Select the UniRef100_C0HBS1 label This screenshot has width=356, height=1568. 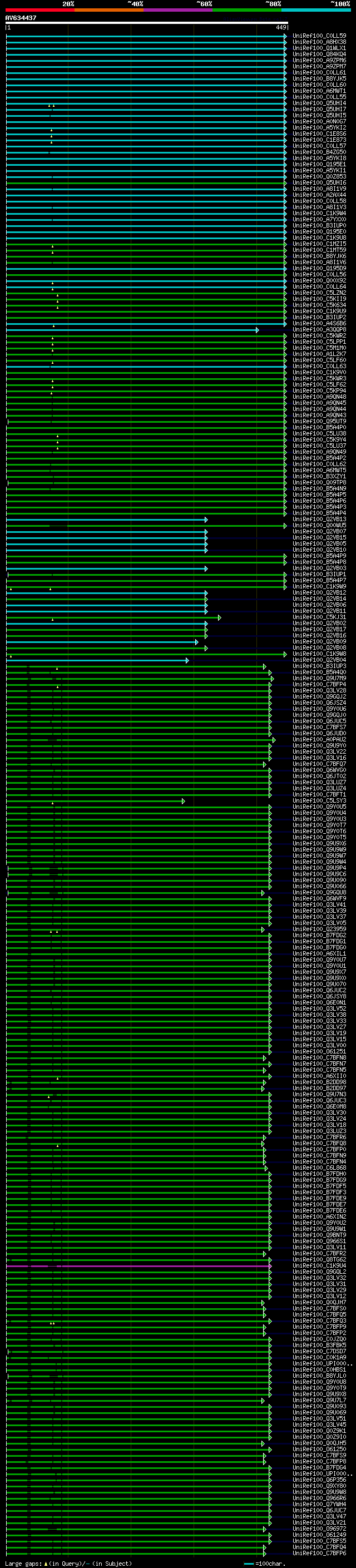pos(319,1369)
